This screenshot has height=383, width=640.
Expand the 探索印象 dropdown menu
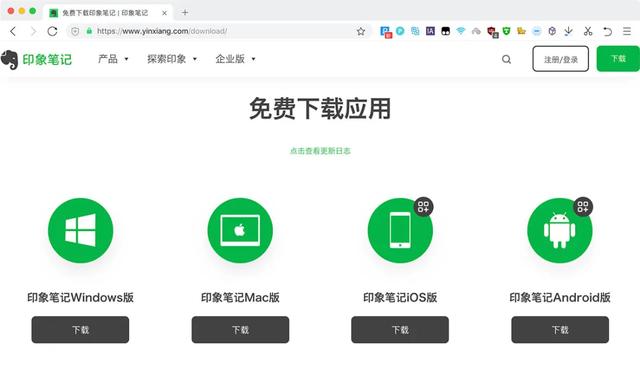pos(172,59)
